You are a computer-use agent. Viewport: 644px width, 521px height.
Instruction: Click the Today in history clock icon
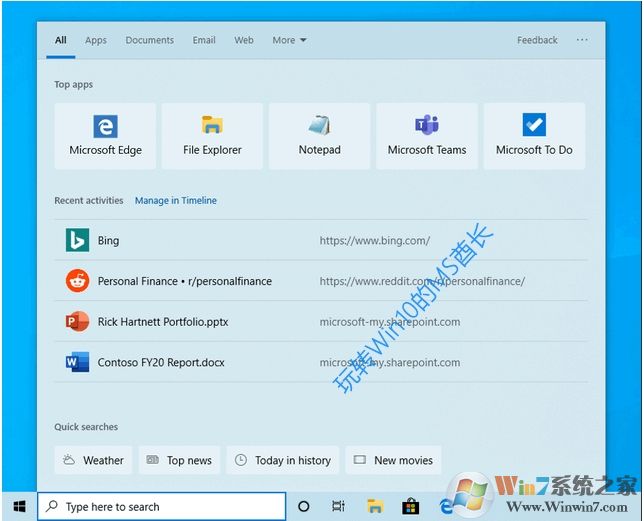241,460
